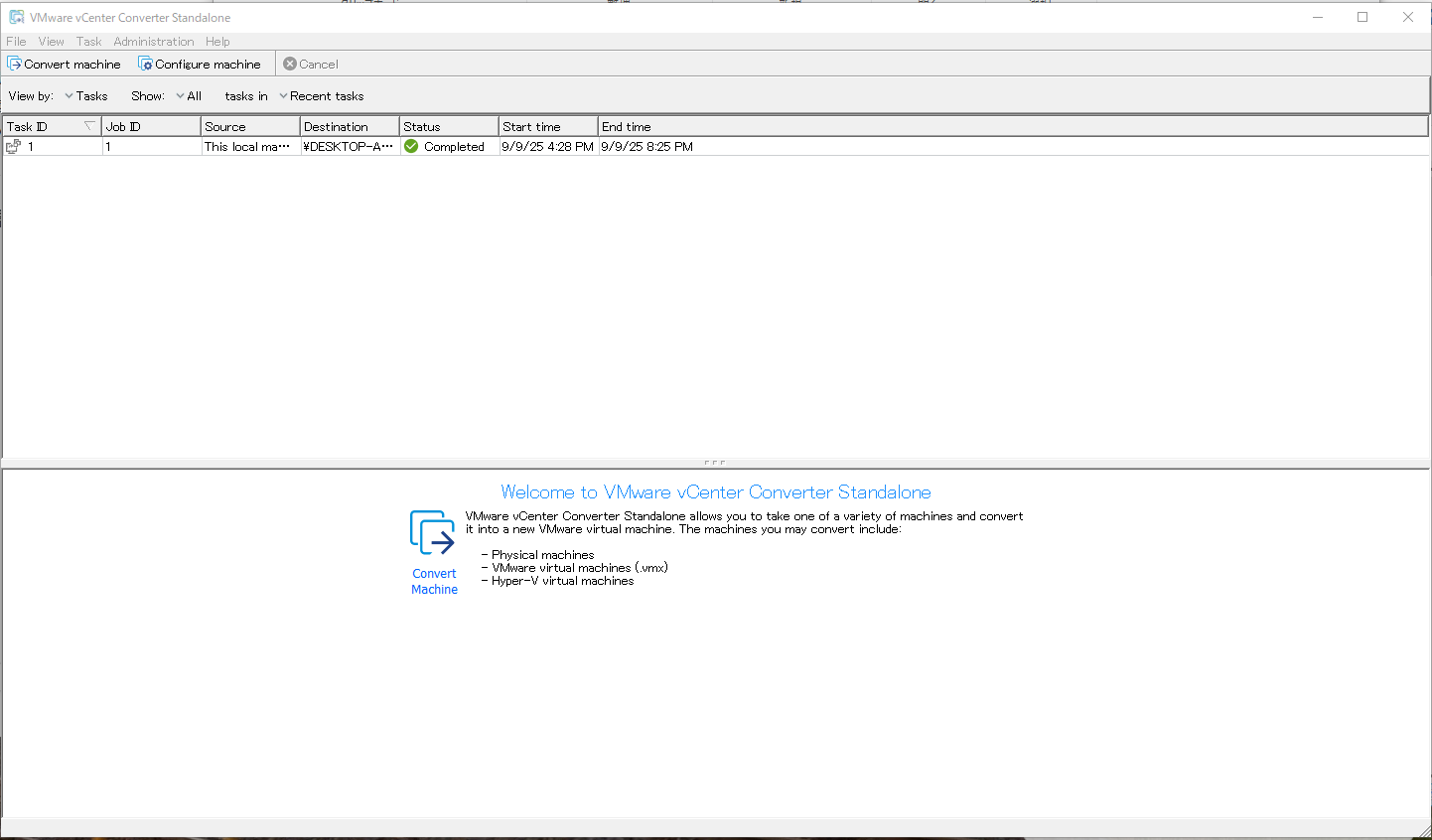This screenshot has width=1432, height=840.
Task: Select the Source cell of Task 1
Action: point(248,146)
